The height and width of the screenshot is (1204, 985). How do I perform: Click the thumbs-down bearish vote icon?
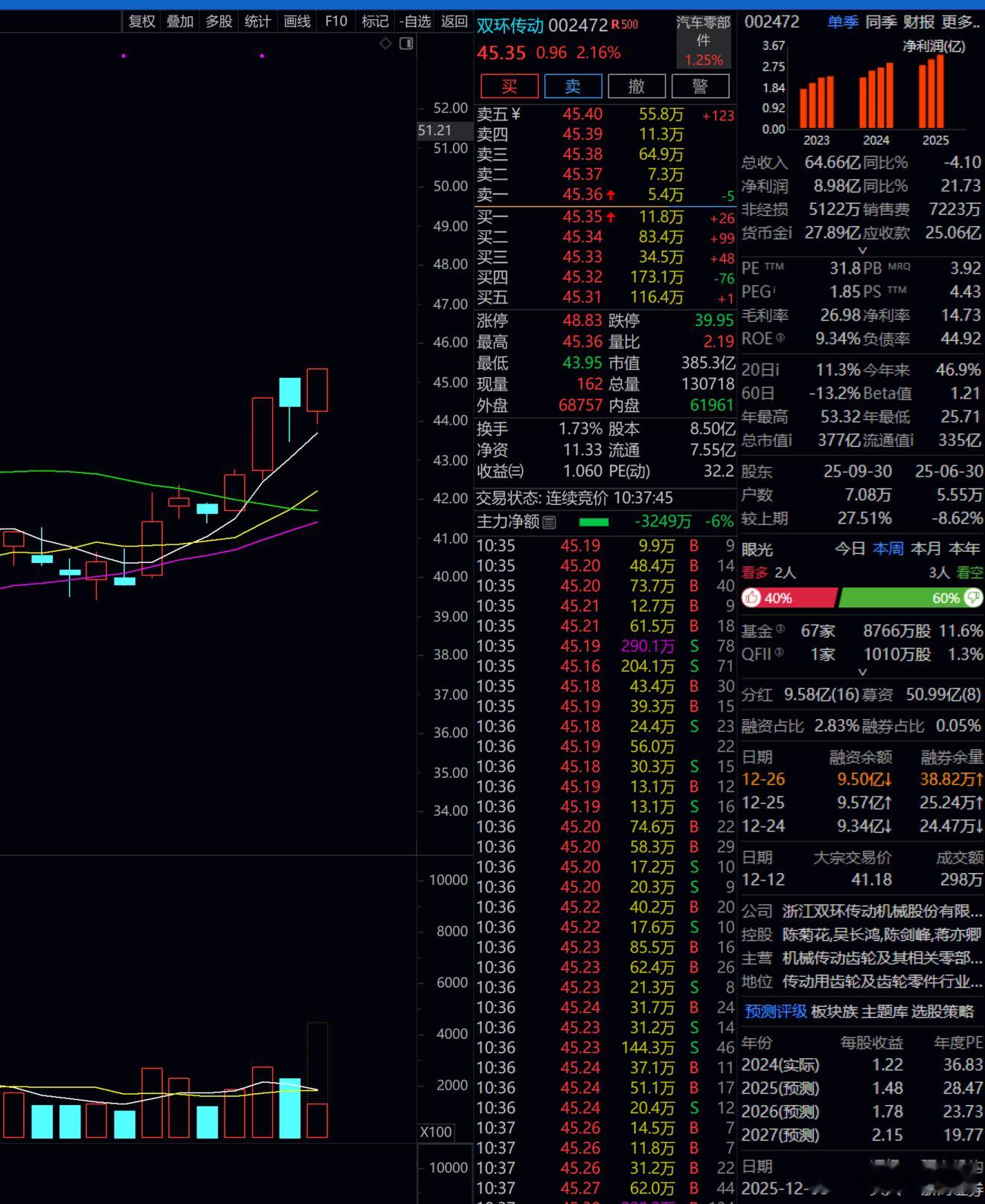tap(972, 598)
